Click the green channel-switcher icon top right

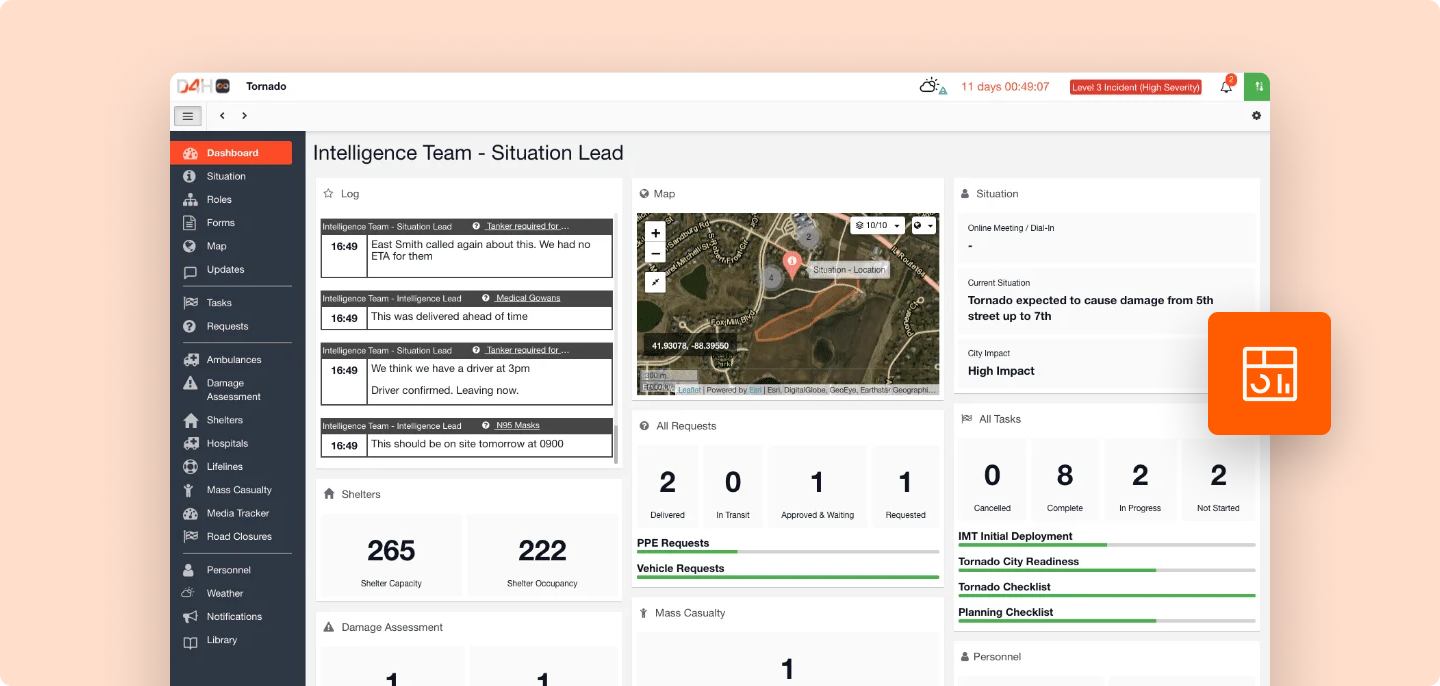coord(1257,86)
